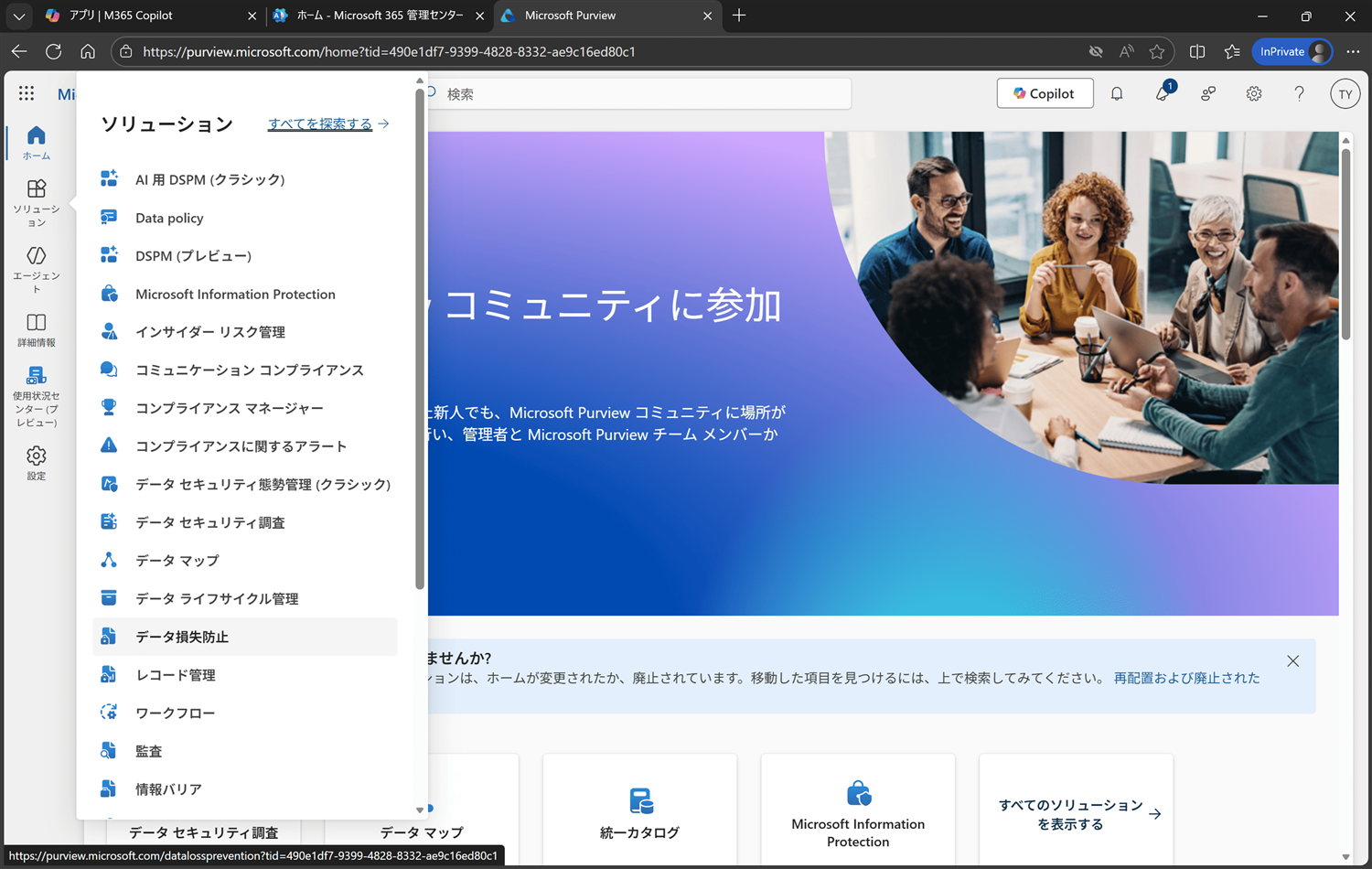Open the Microsoft Information Protection card
The width and height of the screenshot is (1372, 869).
point(858,810)
